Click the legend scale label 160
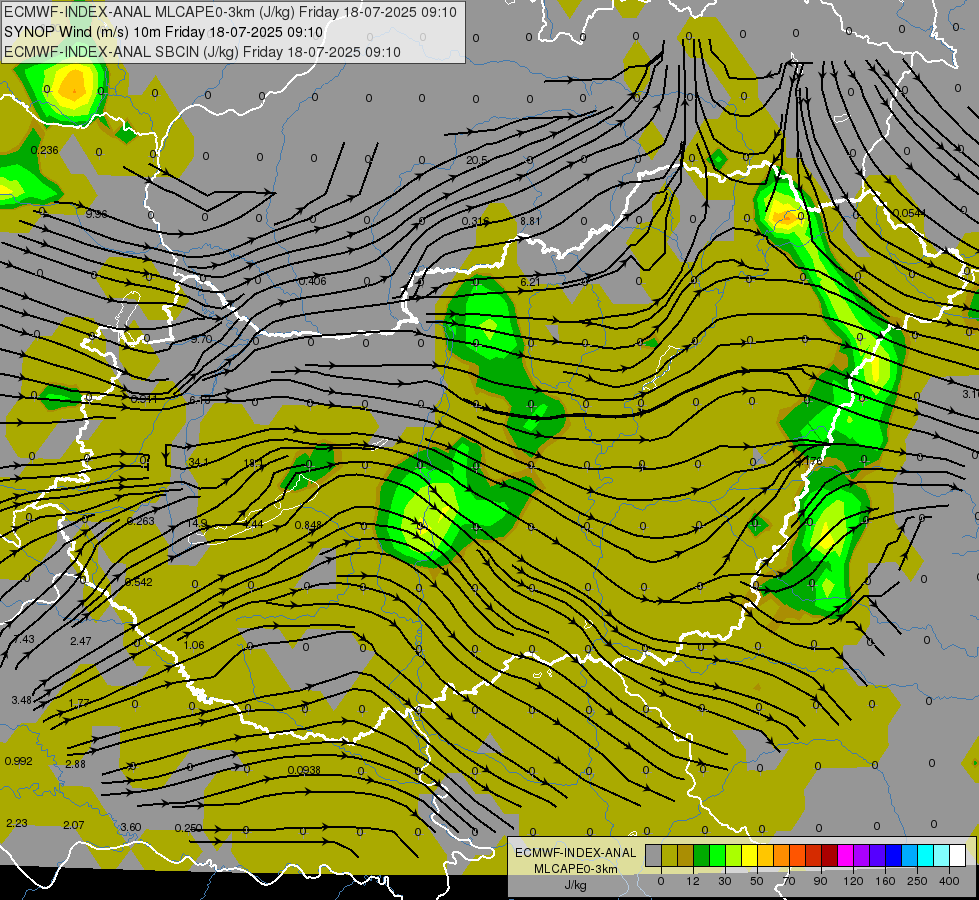Viewport: 979px width, 900px height. pyautogui.click(x=885, y=881)
